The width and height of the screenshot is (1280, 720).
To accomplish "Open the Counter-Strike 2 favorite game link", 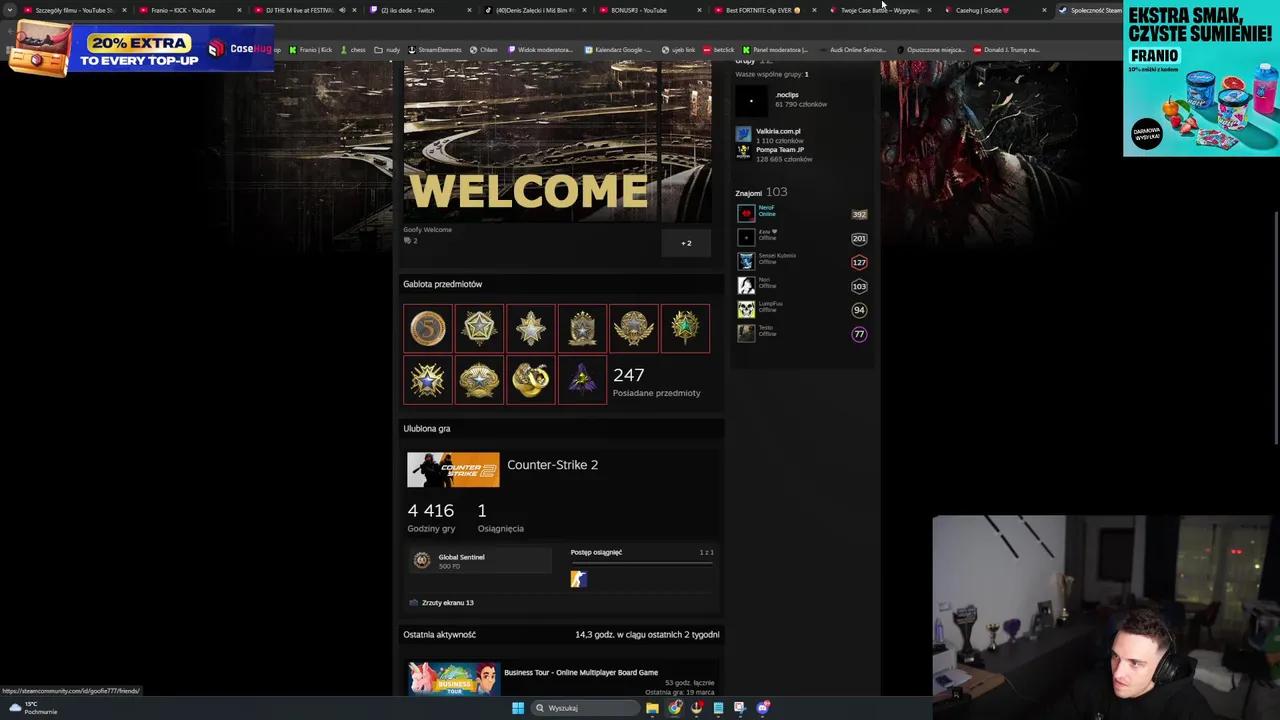I will pyautogui.click(x=552, y=464).
